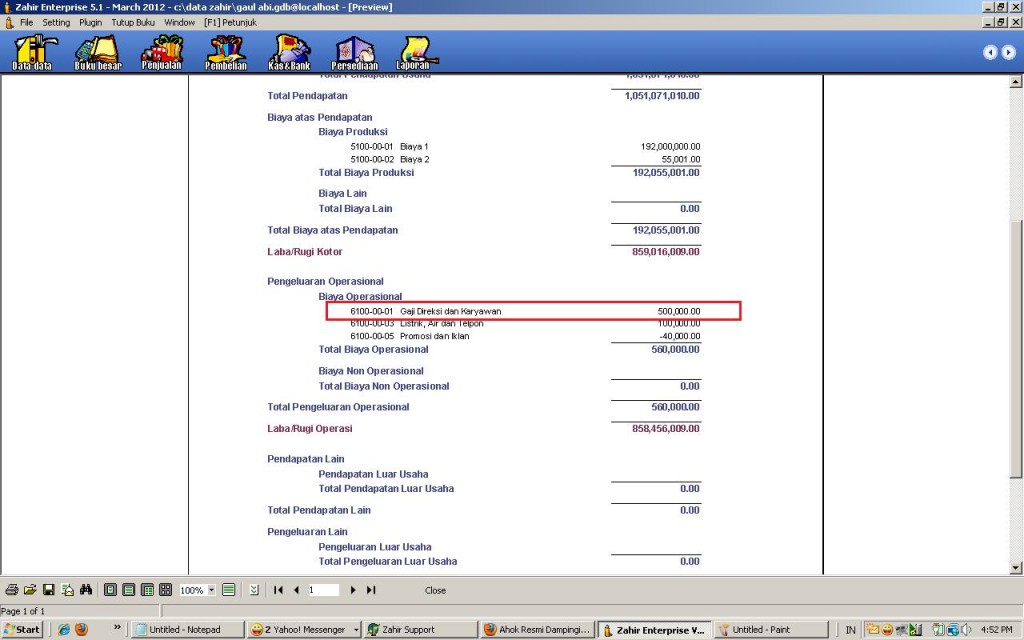Click the 6100-00-05 Promosi dan Iklan row
1024x640 pixels.
pyautogui.click(x=525, y=336)
